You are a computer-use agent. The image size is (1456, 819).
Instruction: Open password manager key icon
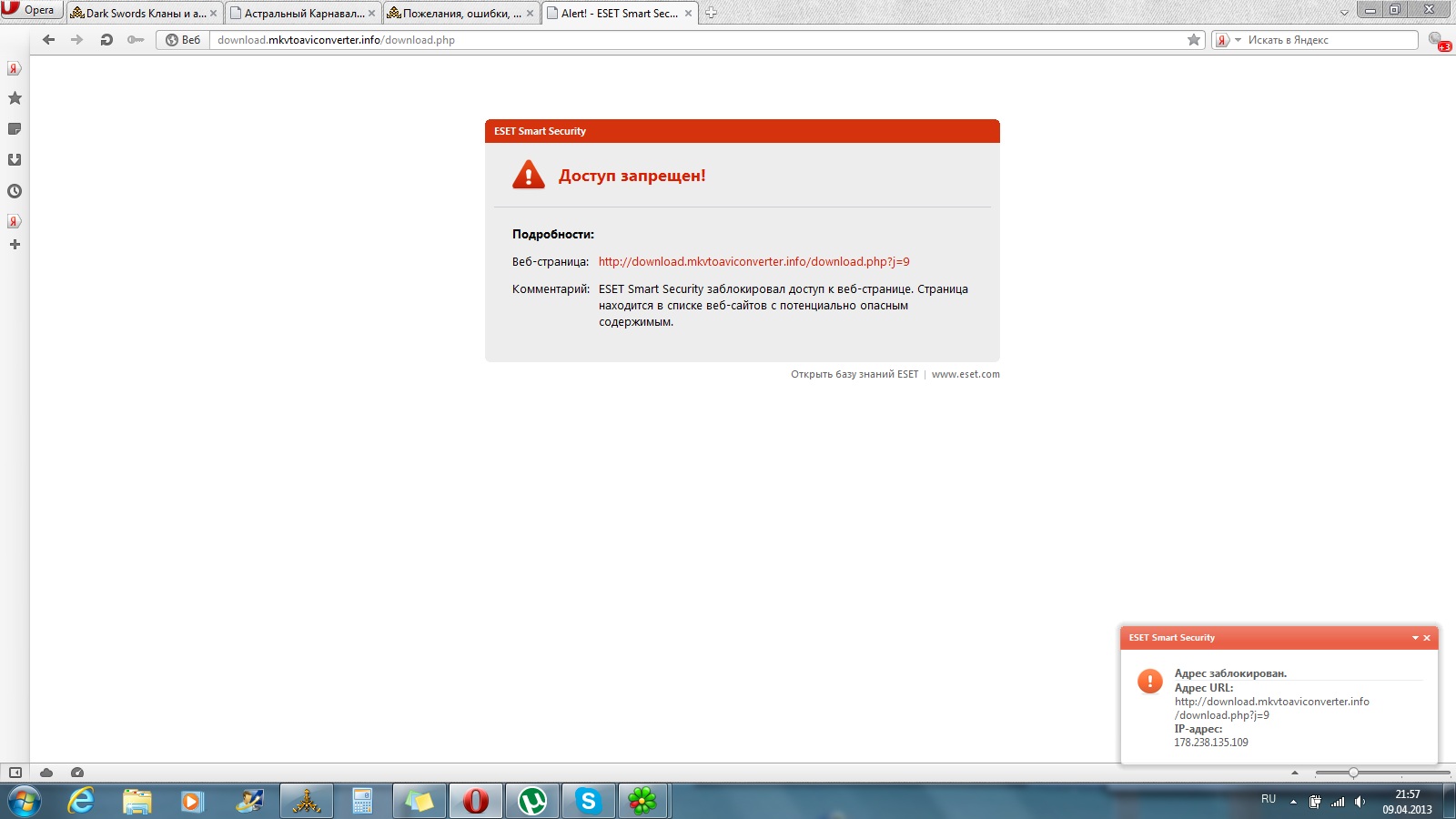pyautogui.click(x=136, y=40)
